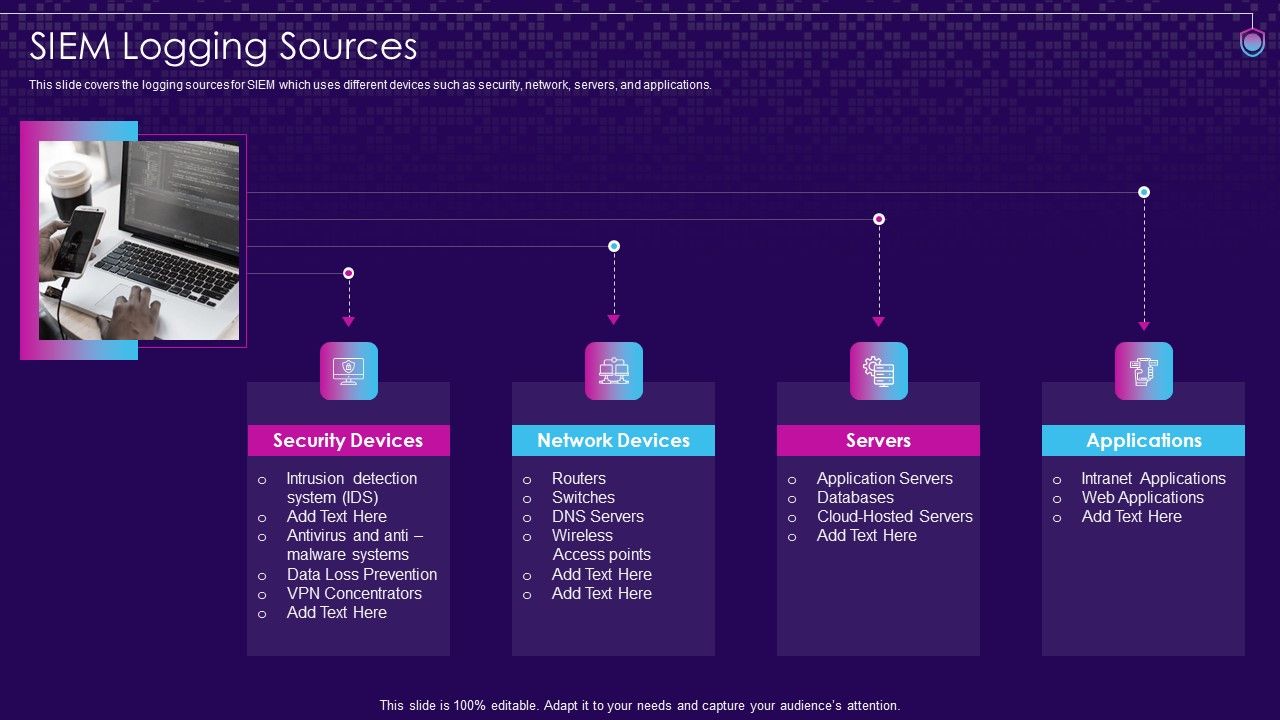
Task: Click 'DNS Servers' bullet
Action: (598, 516)
